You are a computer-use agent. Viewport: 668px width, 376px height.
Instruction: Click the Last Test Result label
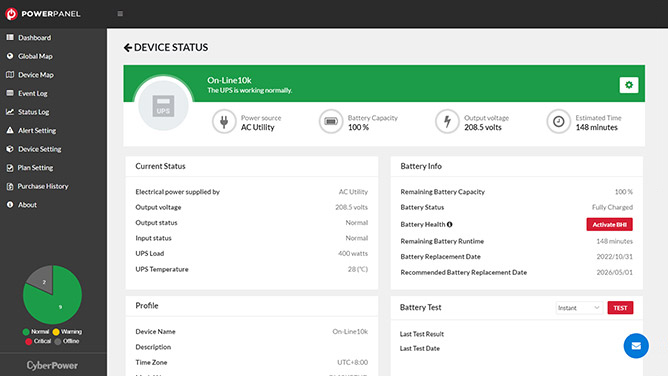pos(422,334)
